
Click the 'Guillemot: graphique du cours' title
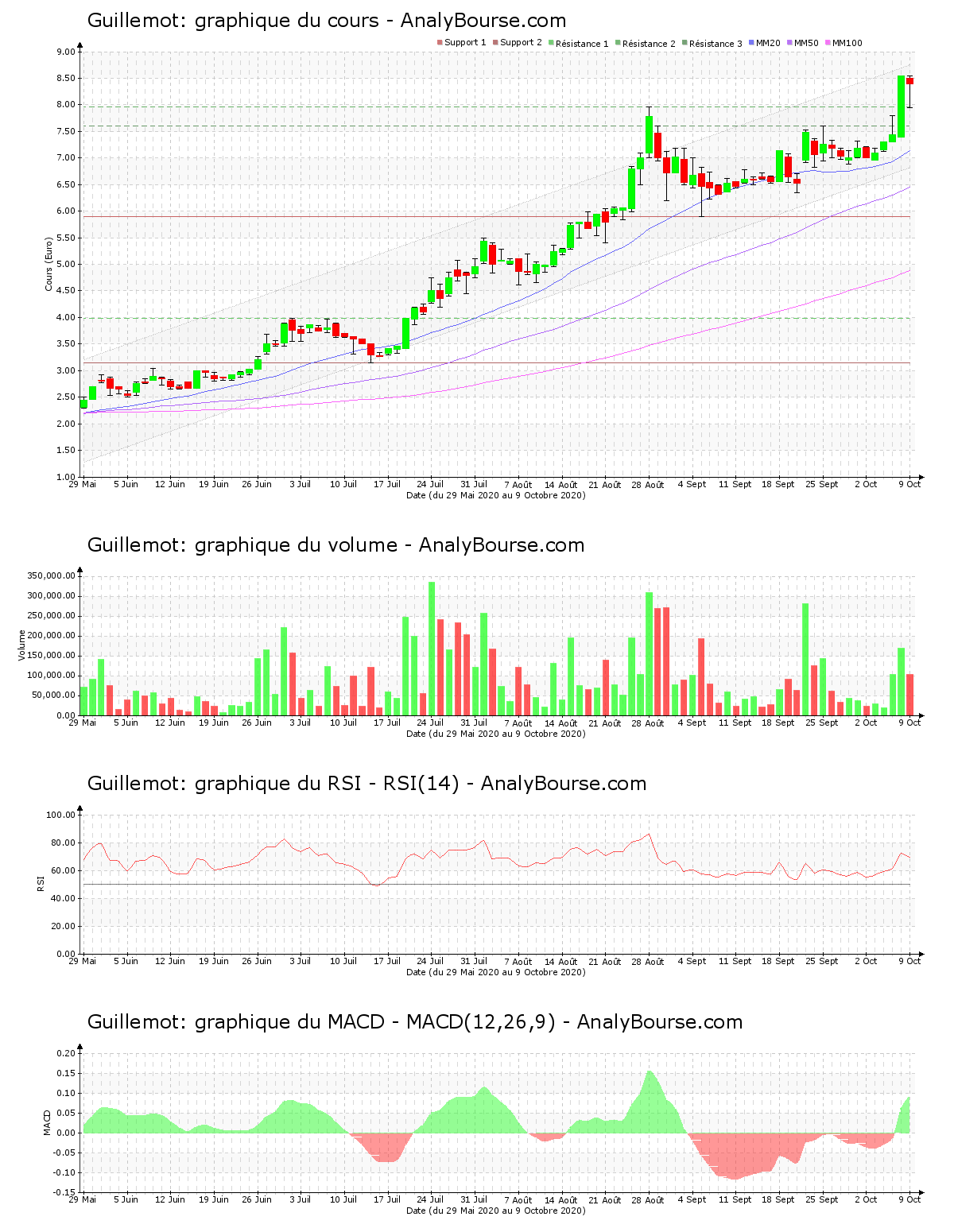(233, 21)
